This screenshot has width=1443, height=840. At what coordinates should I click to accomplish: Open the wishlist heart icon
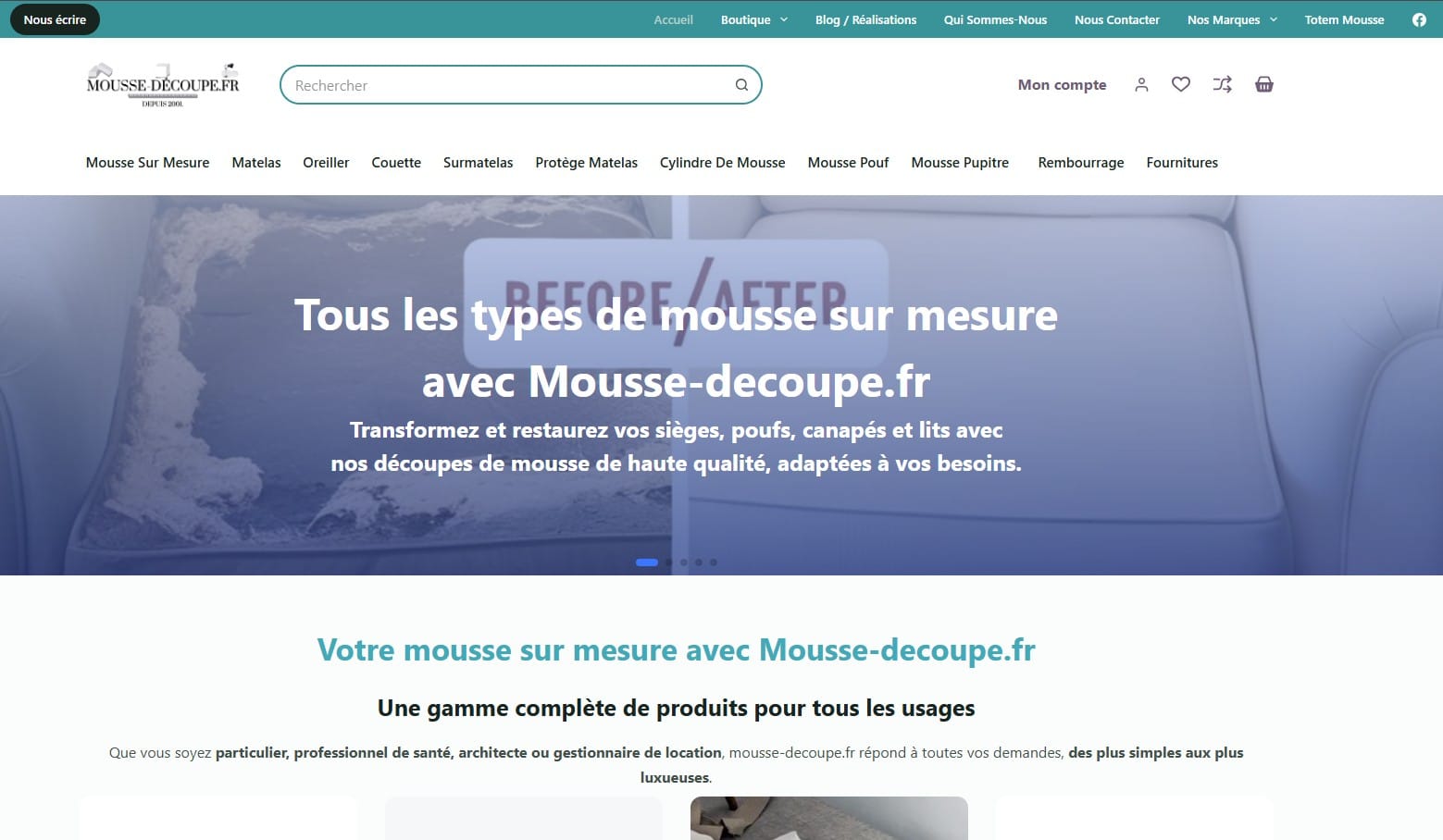pyautogui.click(x=1181, y=84)
